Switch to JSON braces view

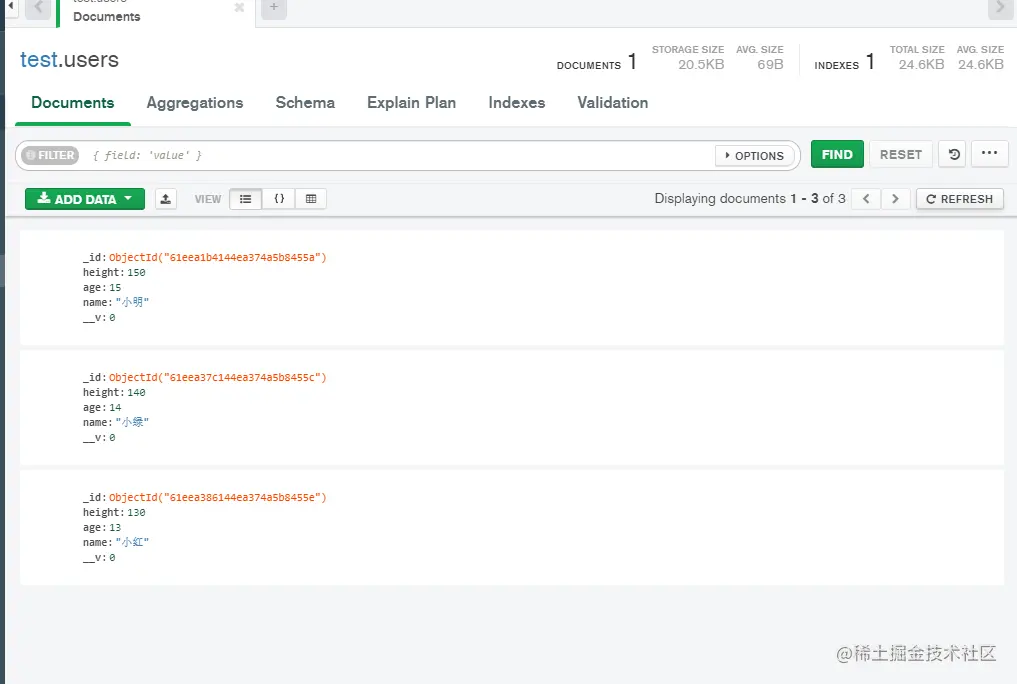279,199
